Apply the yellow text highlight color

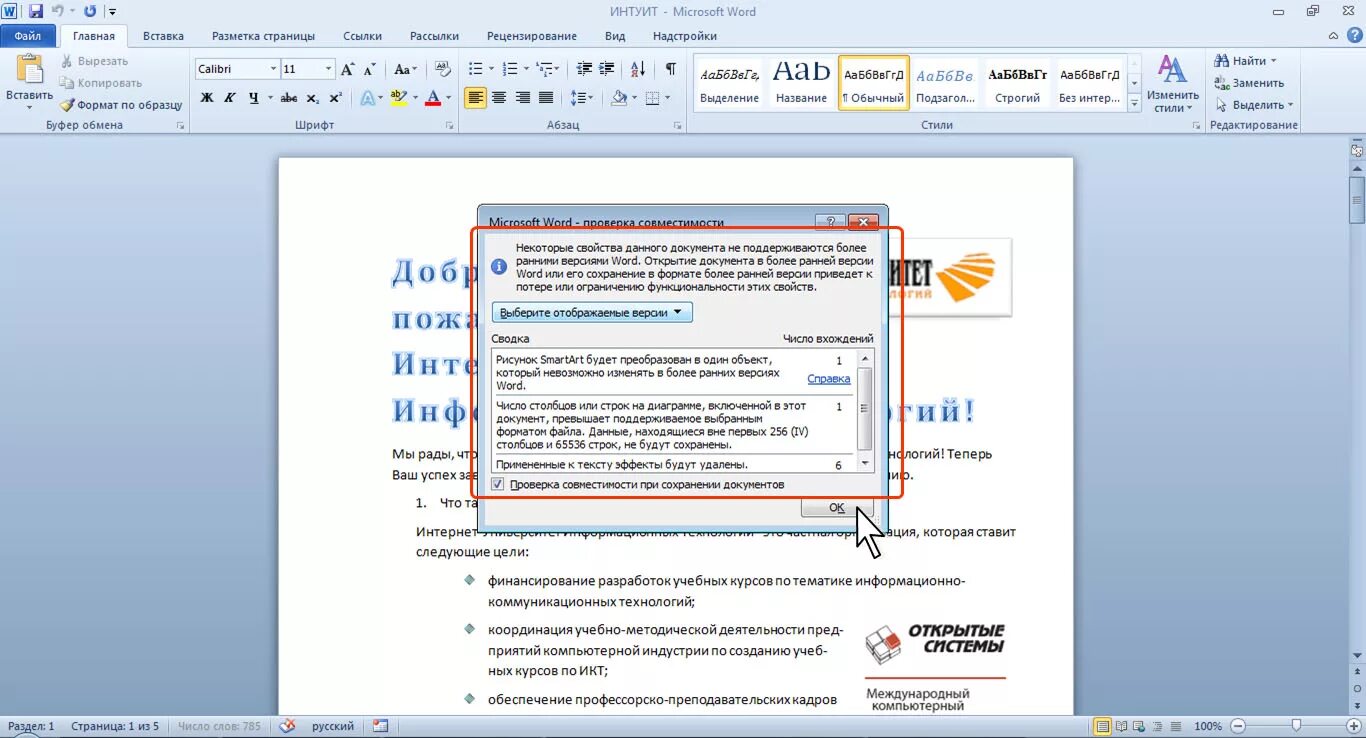coord(397,98)
